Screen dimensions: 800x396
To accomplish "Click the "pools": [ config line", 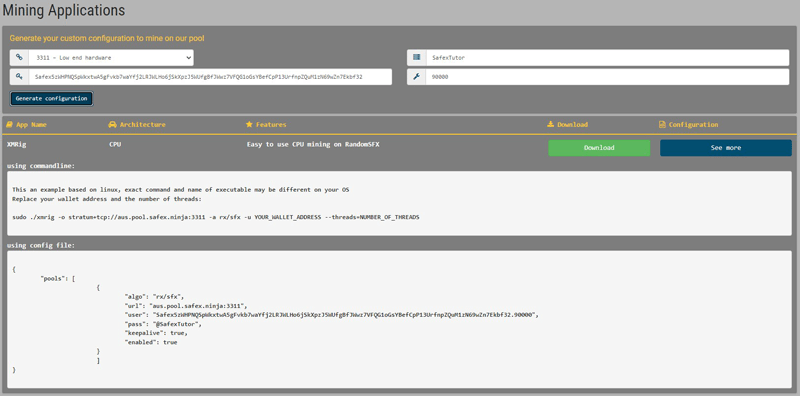I will coord(58,278).
